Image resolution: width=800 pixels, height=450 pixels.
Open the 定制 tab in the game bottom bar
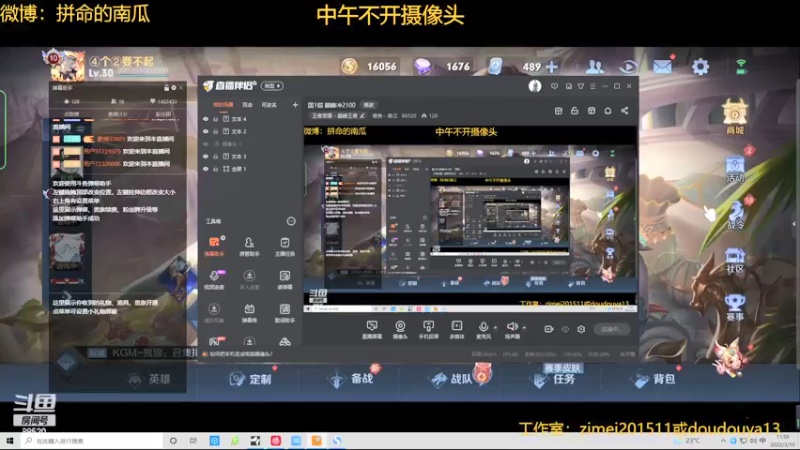(x=251, y=379)
